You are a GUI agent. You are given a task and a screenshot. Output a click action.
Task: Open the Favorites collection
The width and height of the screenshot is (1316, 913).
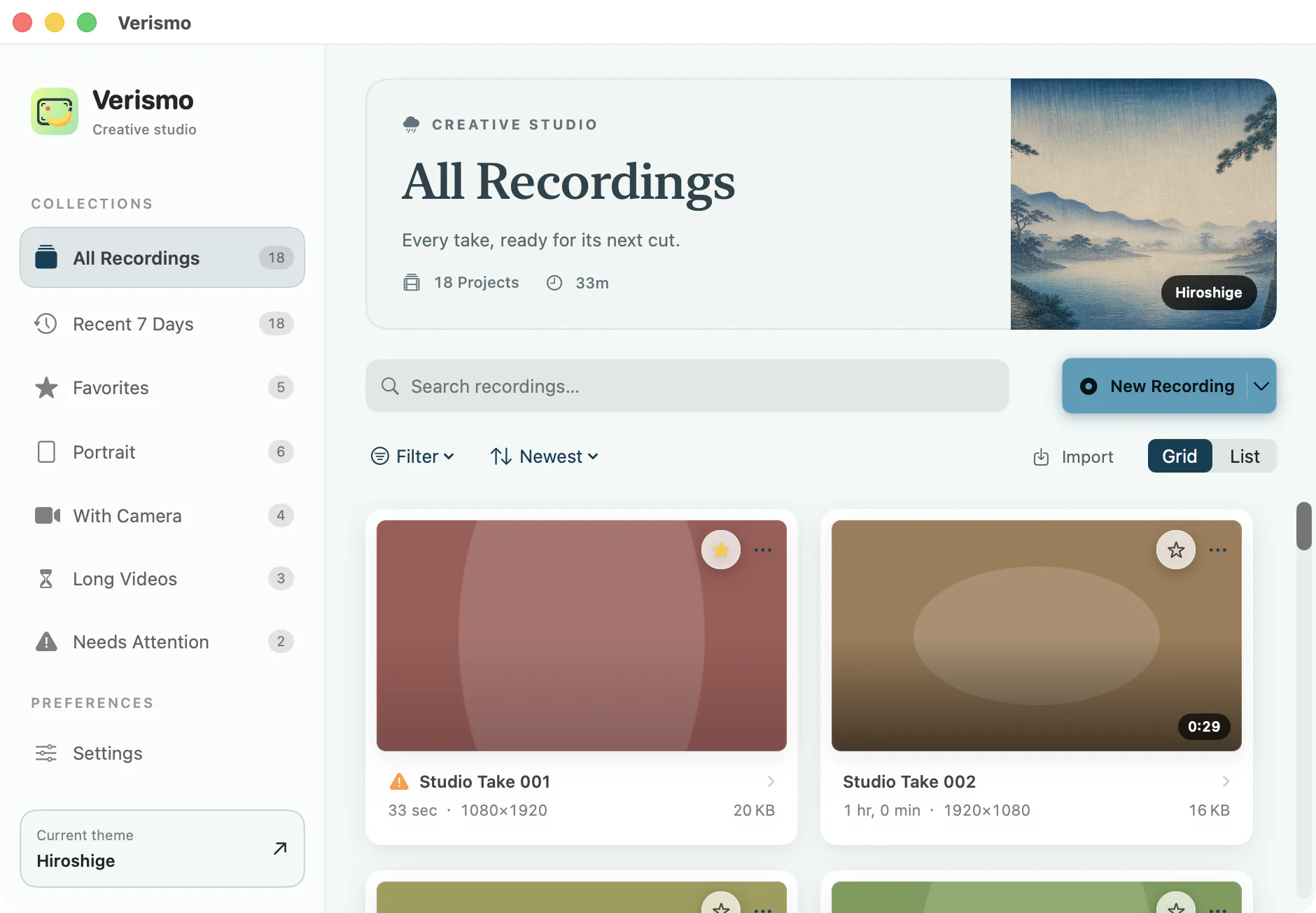(x=162, y=387)
